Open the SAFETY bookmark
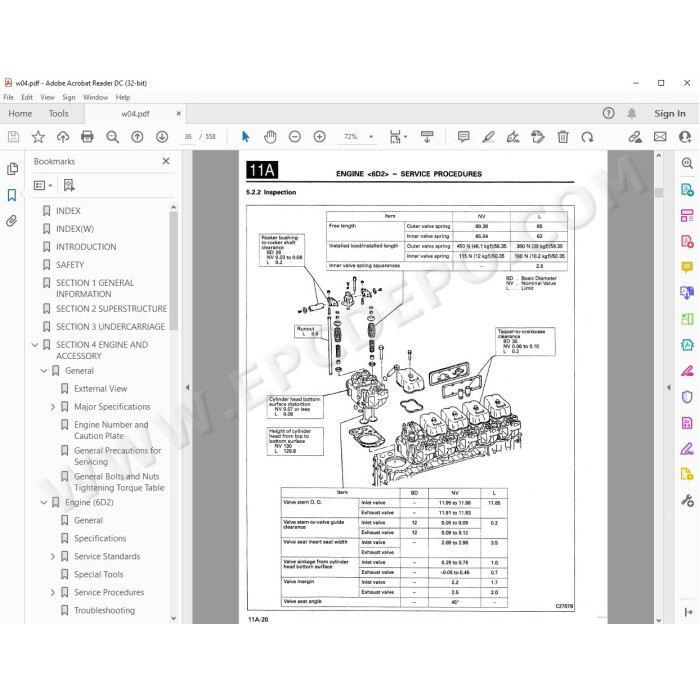This screenshot has width=700, height=700. (70, 265)
